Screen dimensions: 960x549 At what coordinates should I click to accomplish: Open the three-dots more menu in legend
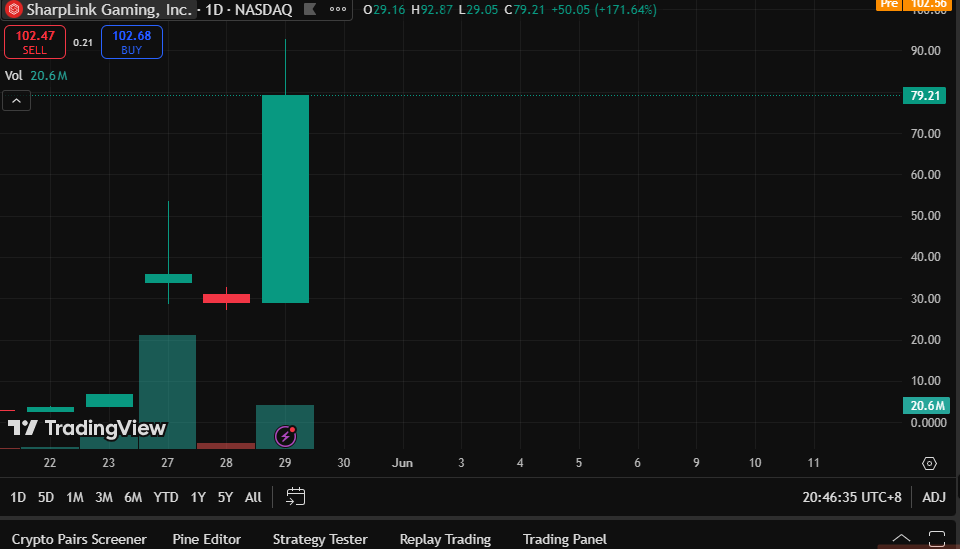click(x=337, y=9)
